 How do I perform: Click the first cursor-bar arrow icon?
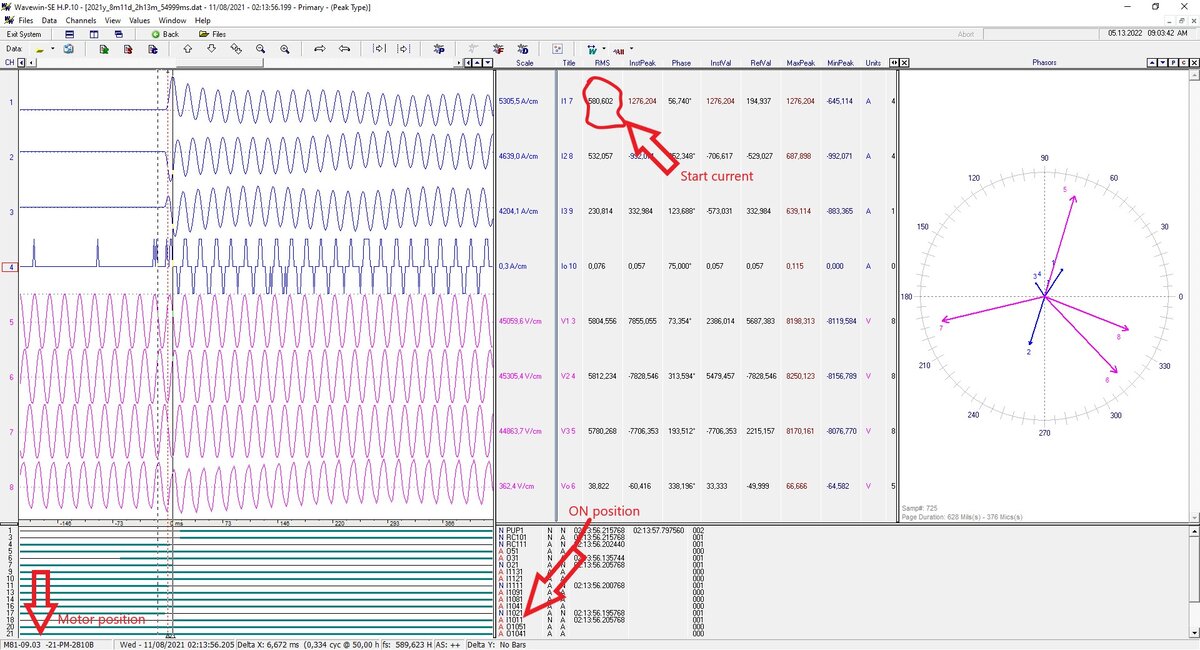[379, 48]
